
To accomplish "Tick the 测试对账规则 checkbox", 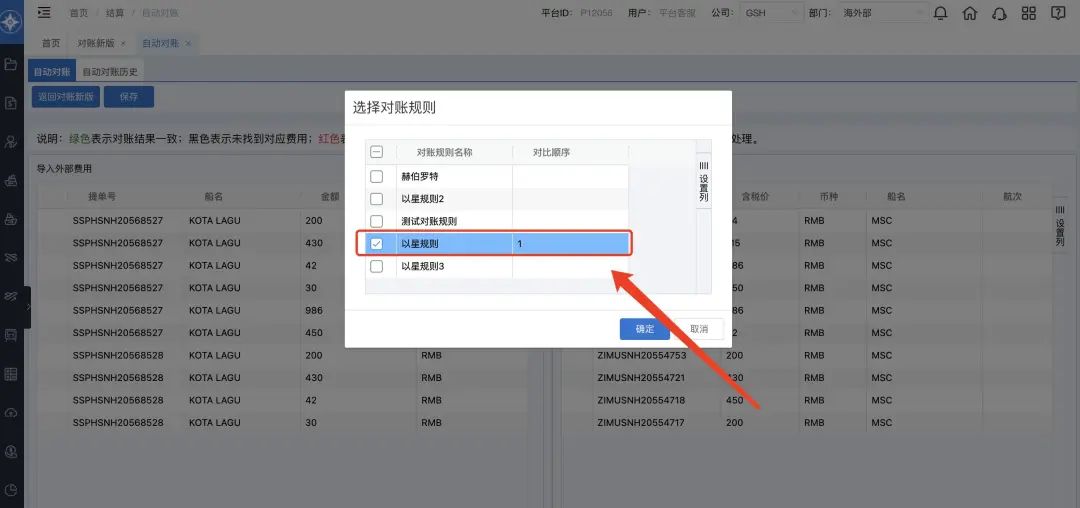I will (x=377, y=221).
